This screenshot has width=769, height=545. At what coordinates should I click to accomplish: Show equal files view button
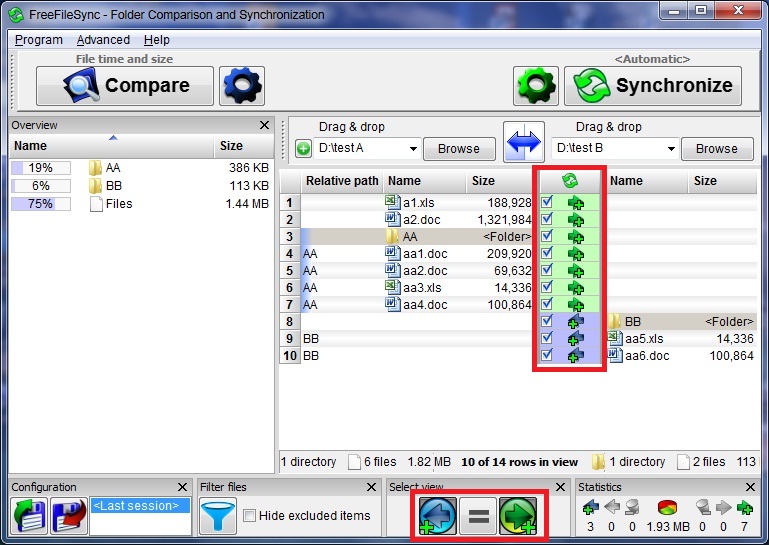click(x=478, y=516)
